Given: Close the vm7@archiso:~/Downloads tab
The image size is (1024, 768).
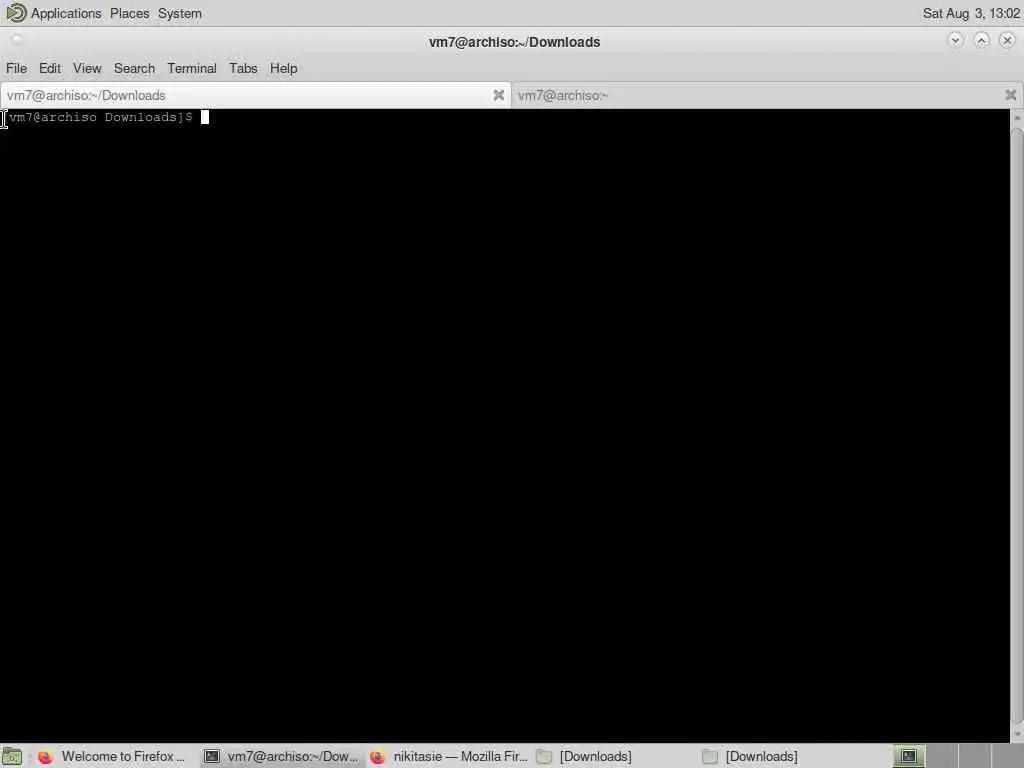Looking at the screenshot, I should pos(498,95).
